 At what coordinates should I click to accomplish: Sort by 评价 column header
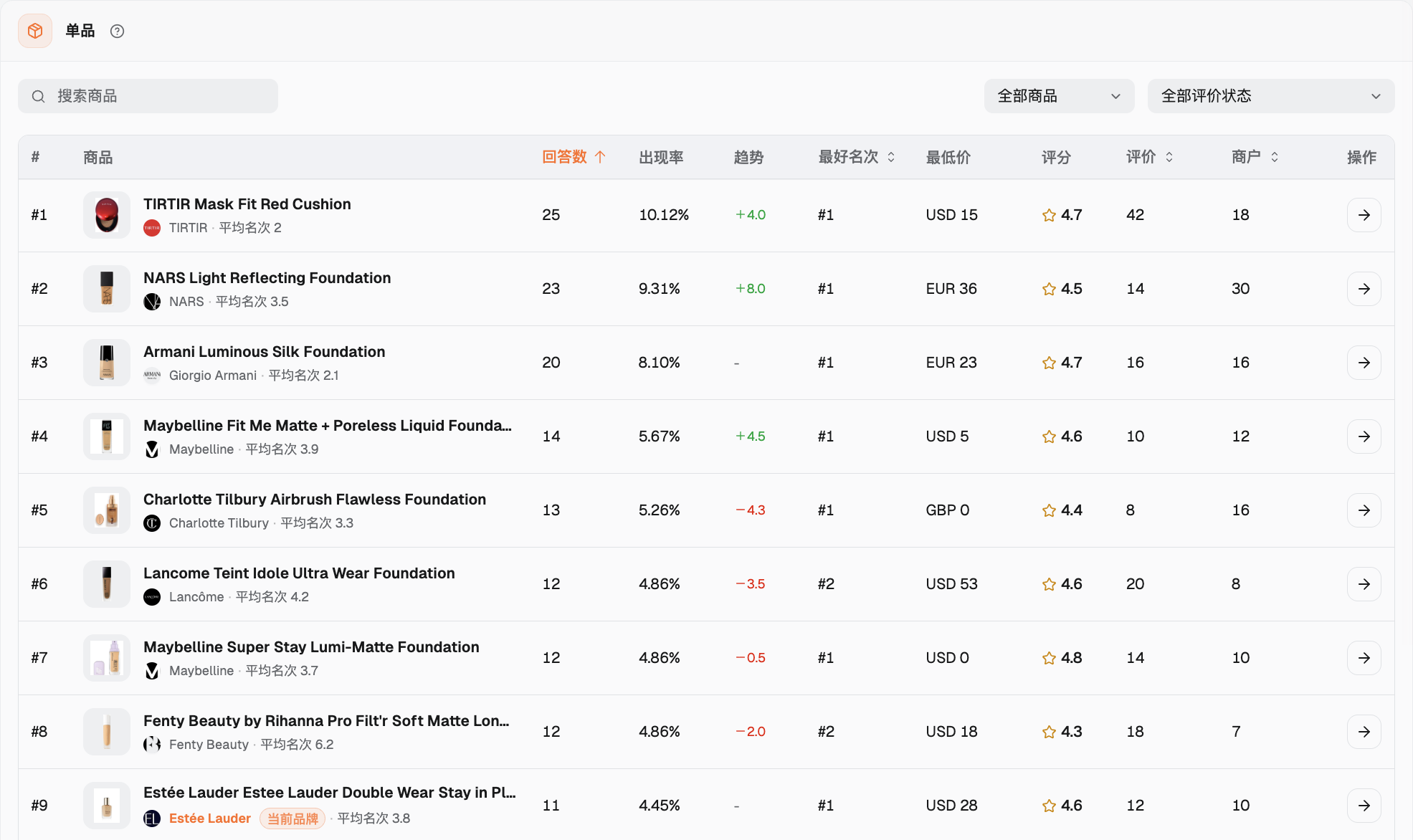pyautogui.click(x=1149, y=157)
